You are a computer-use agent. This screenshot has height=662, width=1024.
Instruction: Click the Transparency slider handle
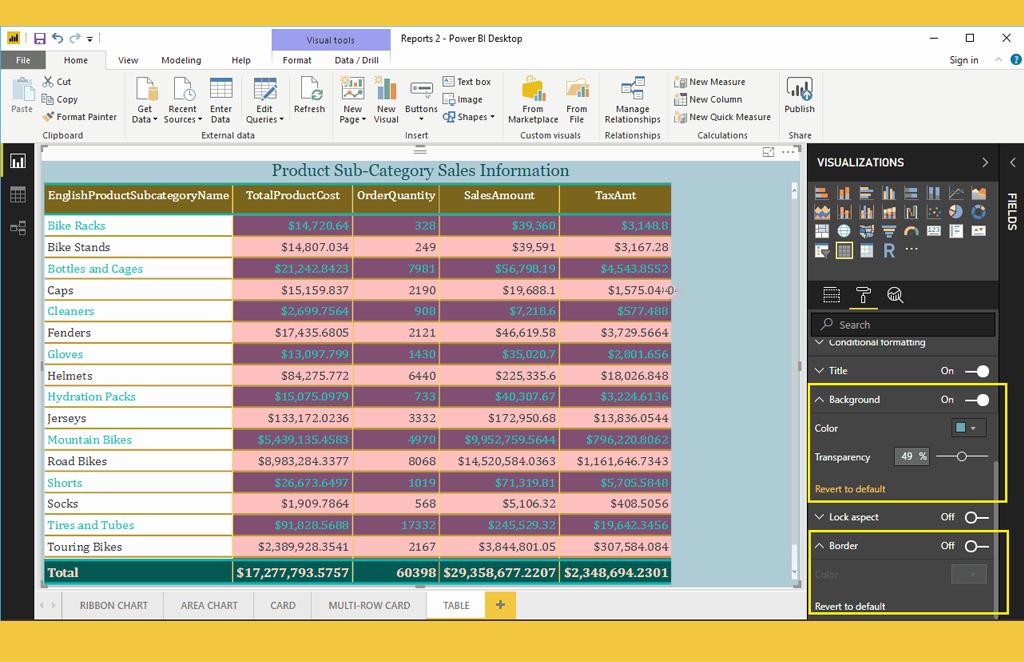[x=961, y=457]
